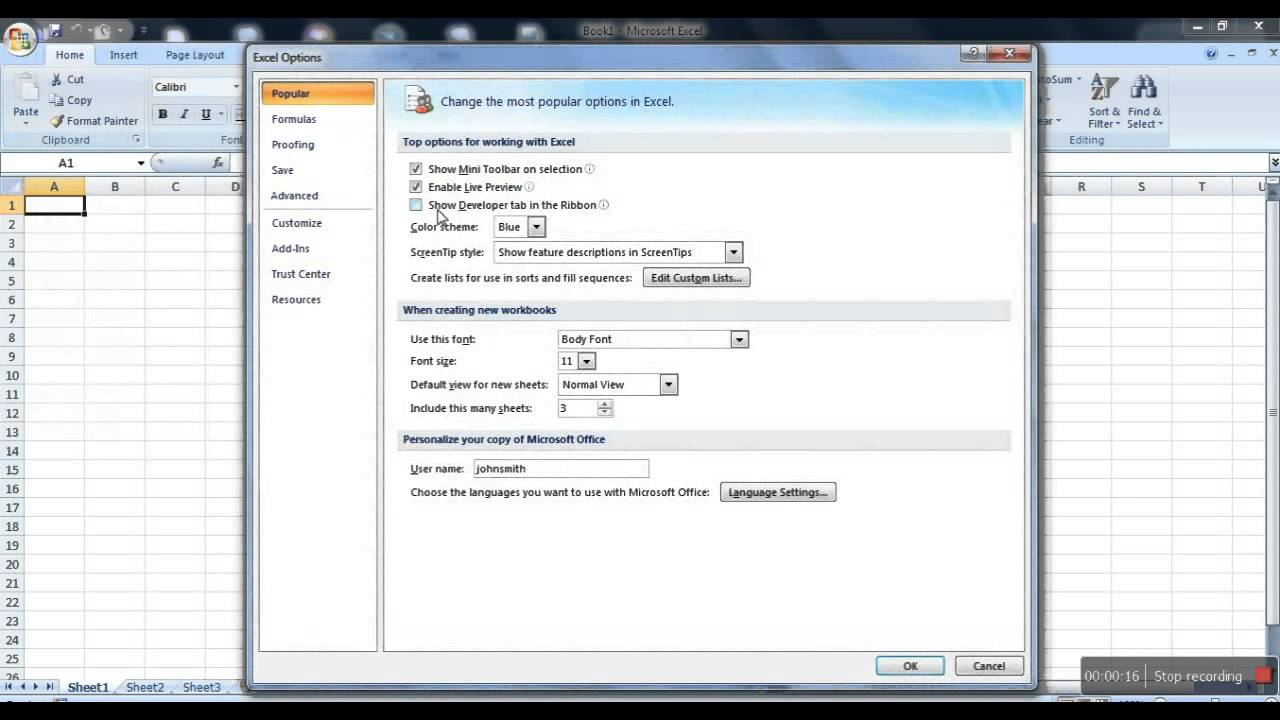
Task: Select the Popular category
Action: [318, 93]
